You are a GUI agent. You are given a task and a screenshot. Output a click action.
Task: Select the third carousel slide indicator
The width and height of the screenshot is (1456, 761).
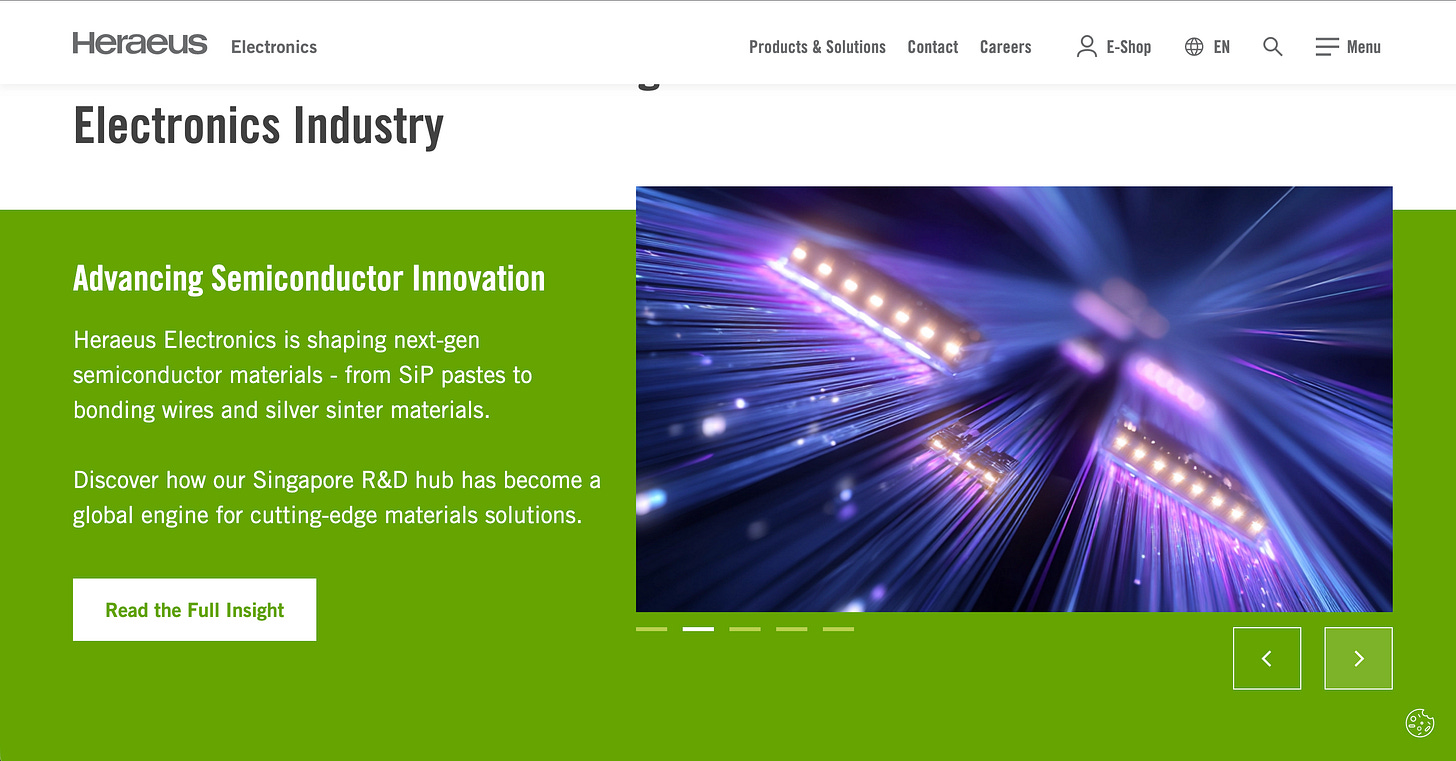tap(745, 629)
